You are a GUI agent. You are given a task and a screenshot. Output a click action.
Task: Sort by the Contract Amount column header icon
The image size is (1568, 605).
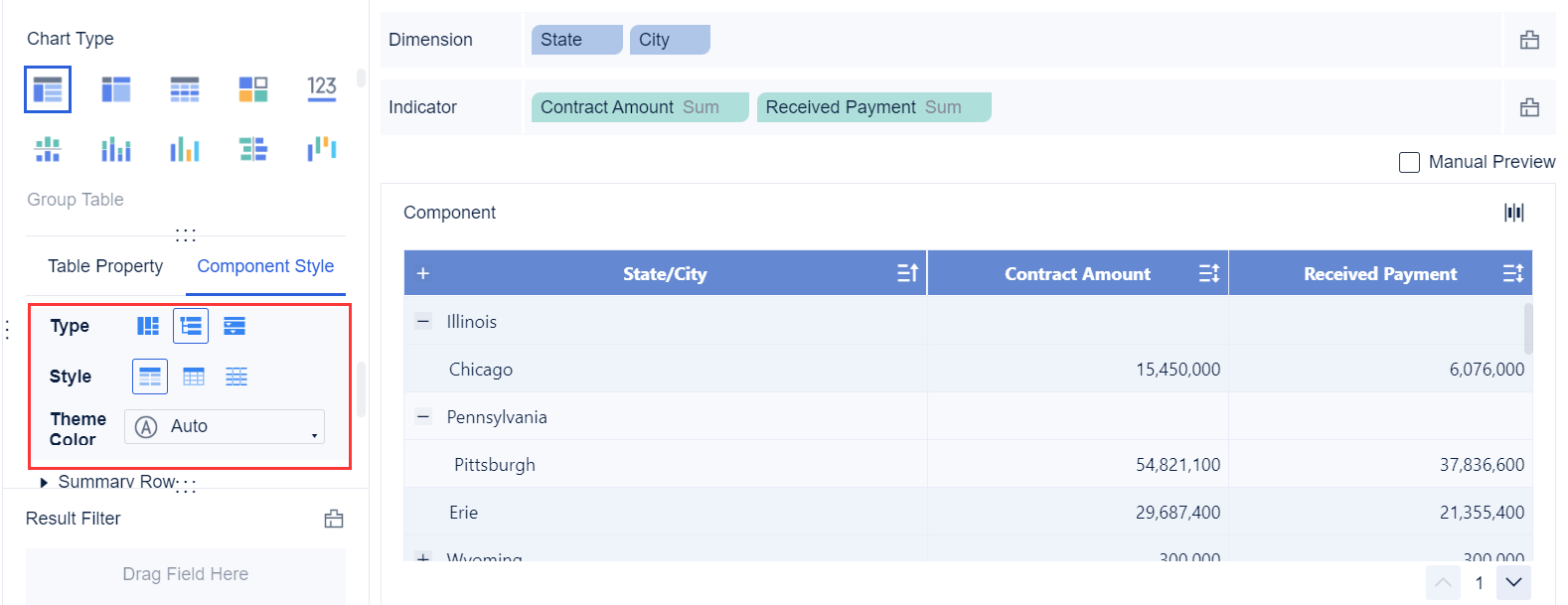tap(1208, 273)
